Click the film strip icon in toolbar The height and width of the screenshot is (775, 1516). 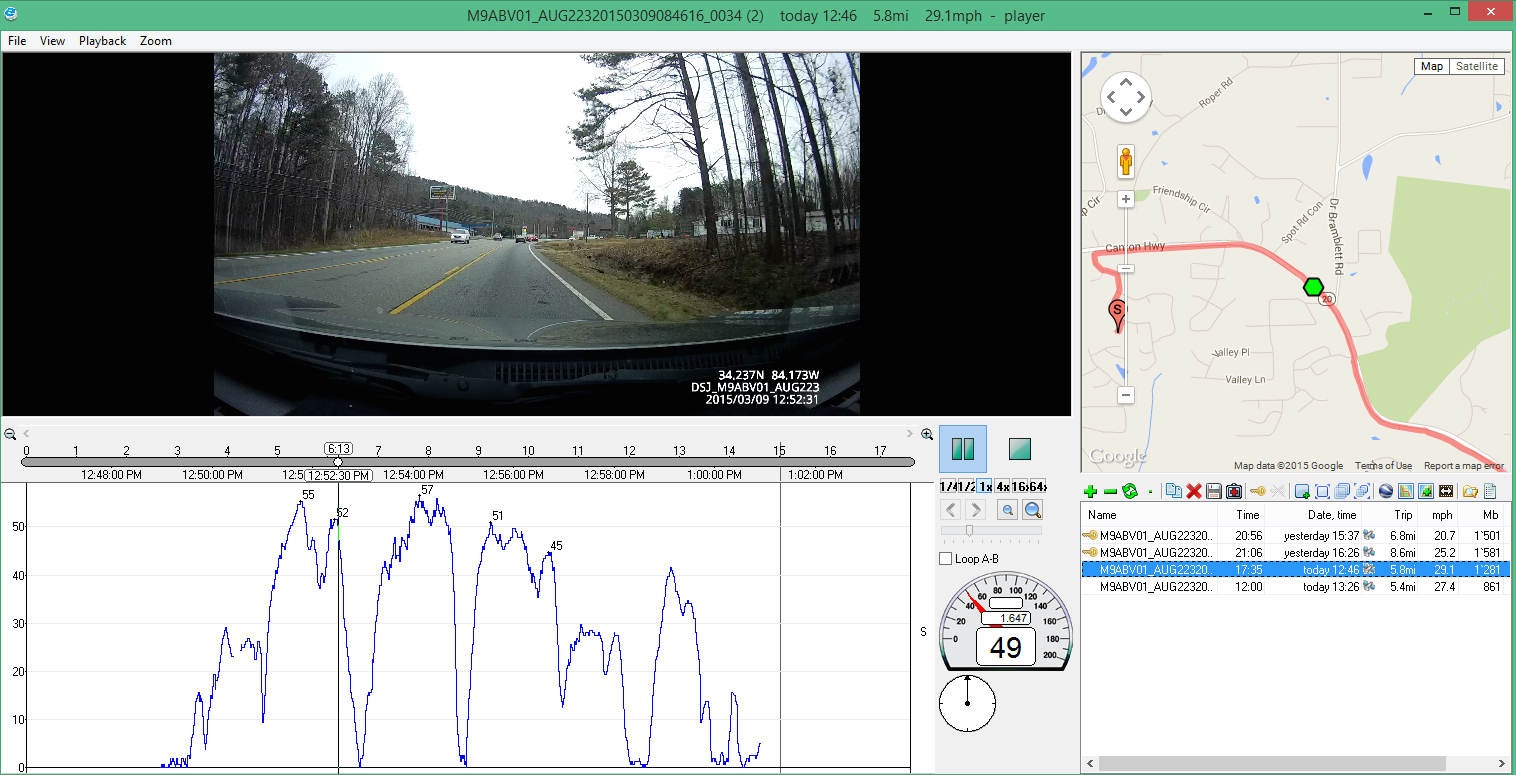tap(1445, 491)
